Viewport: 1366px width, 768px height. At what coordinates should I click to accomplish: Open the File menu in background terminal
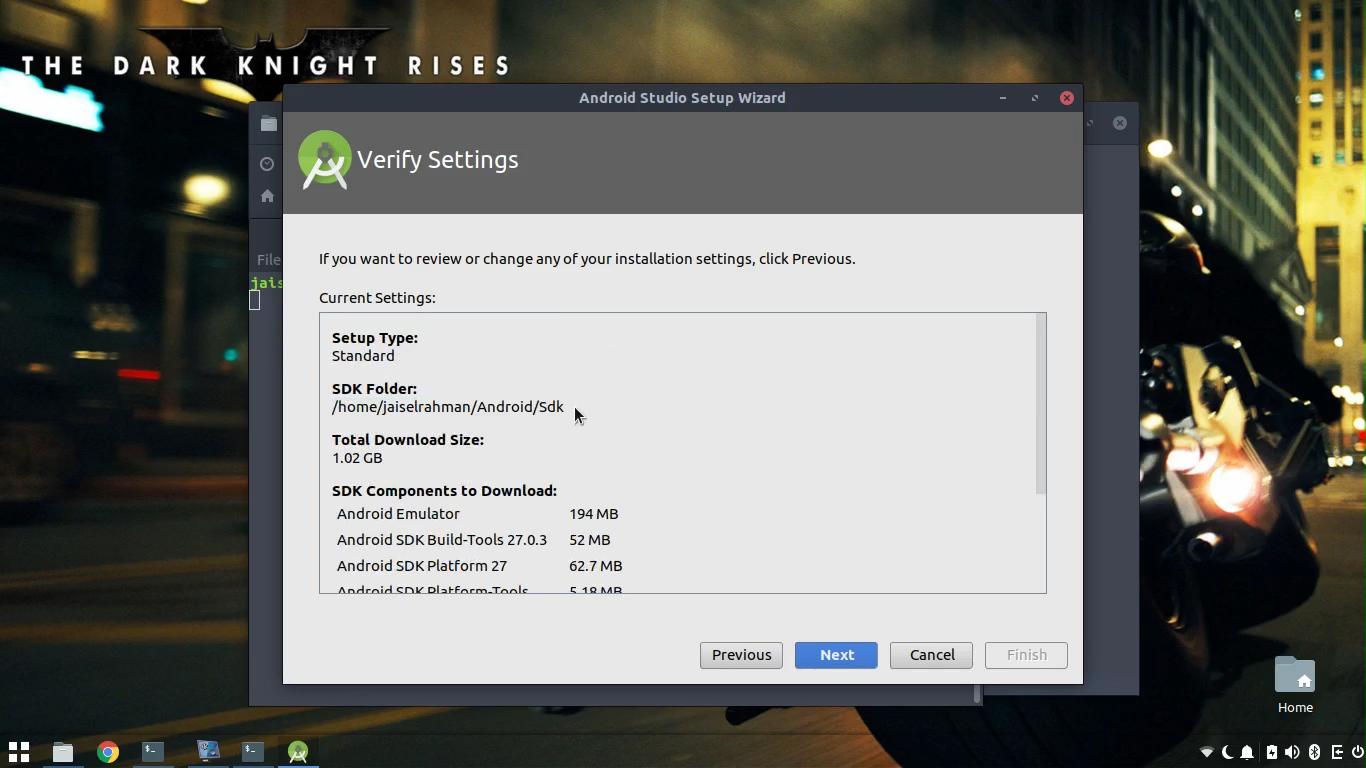click(x=268, y=259)
